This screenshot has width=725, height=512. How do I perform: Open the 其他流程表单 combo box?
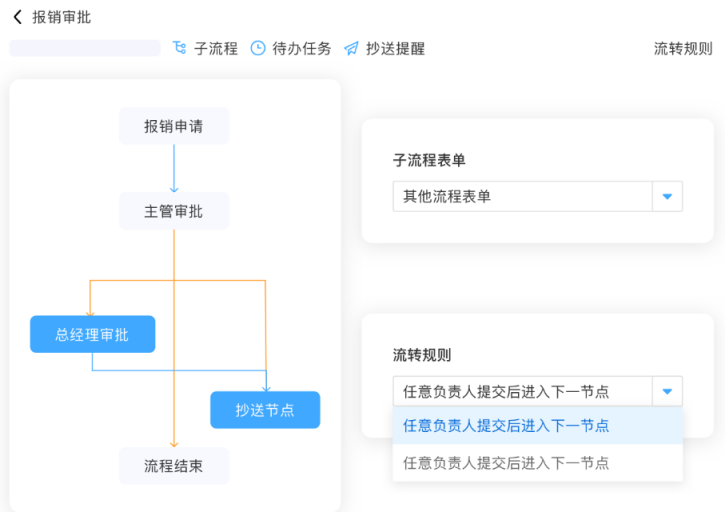(x=522, y=197)
